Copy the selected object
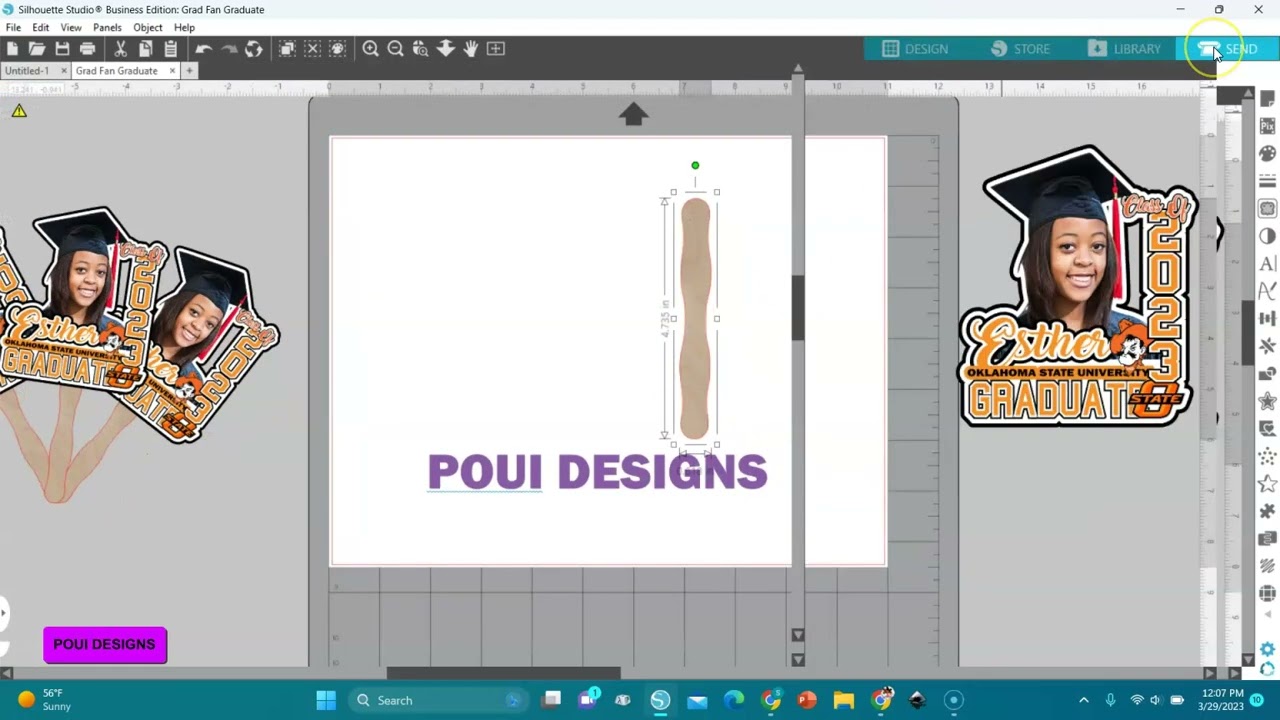The image size is (1280, 720). point(145,49)
